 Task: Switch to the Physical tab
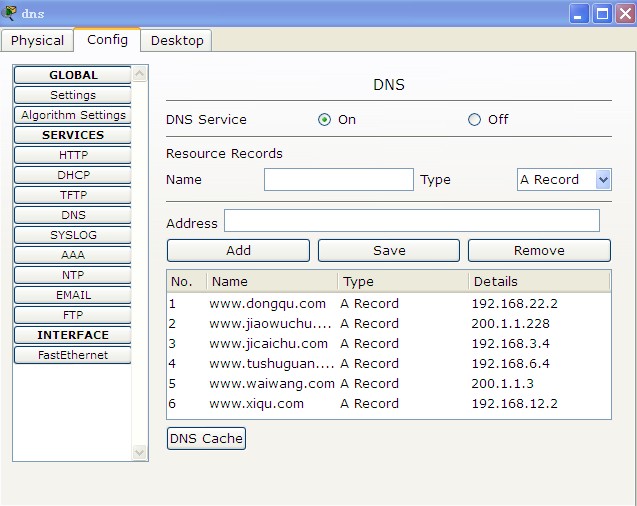[37, 40]
